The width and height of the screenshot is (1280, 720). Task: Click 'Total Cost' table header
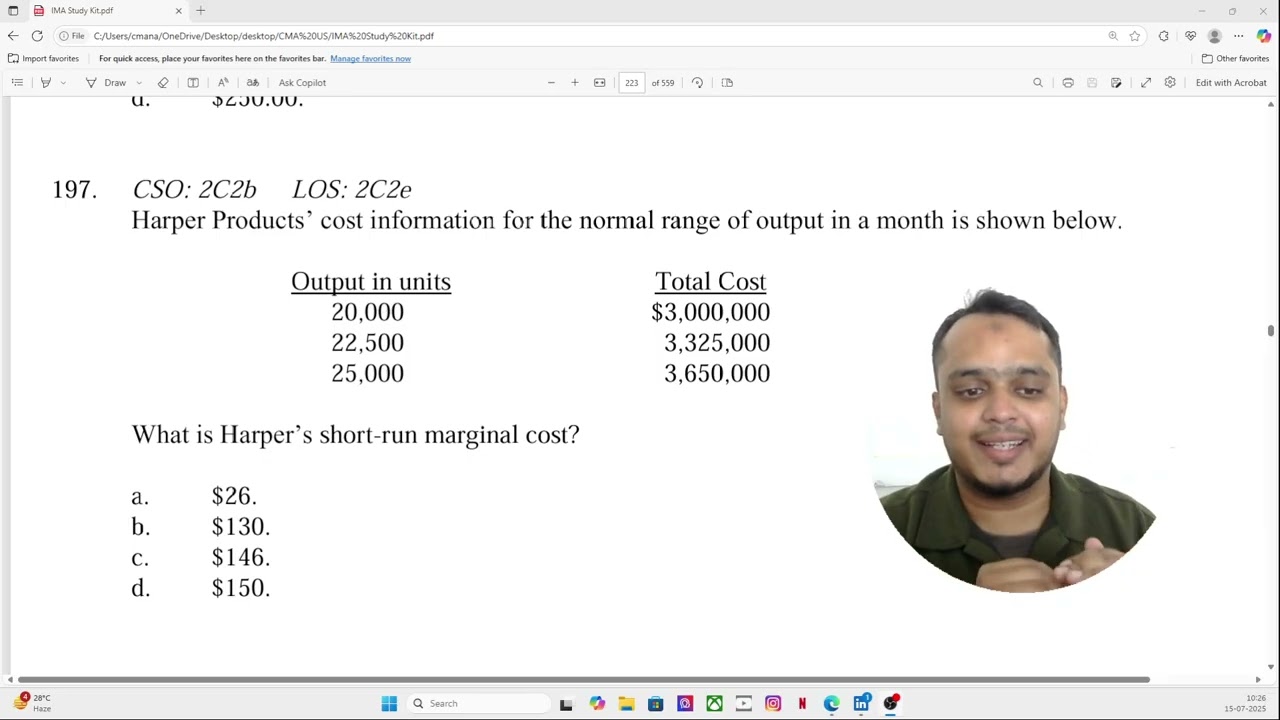(x=710, y=282)
